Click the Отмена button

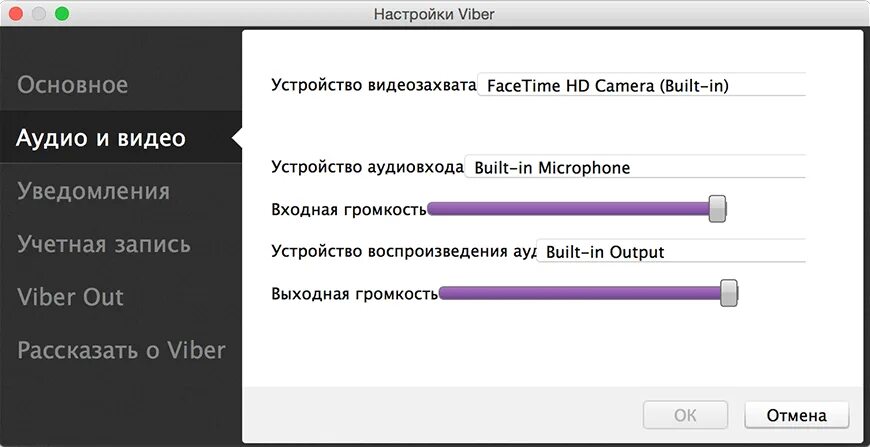(796, 415)
